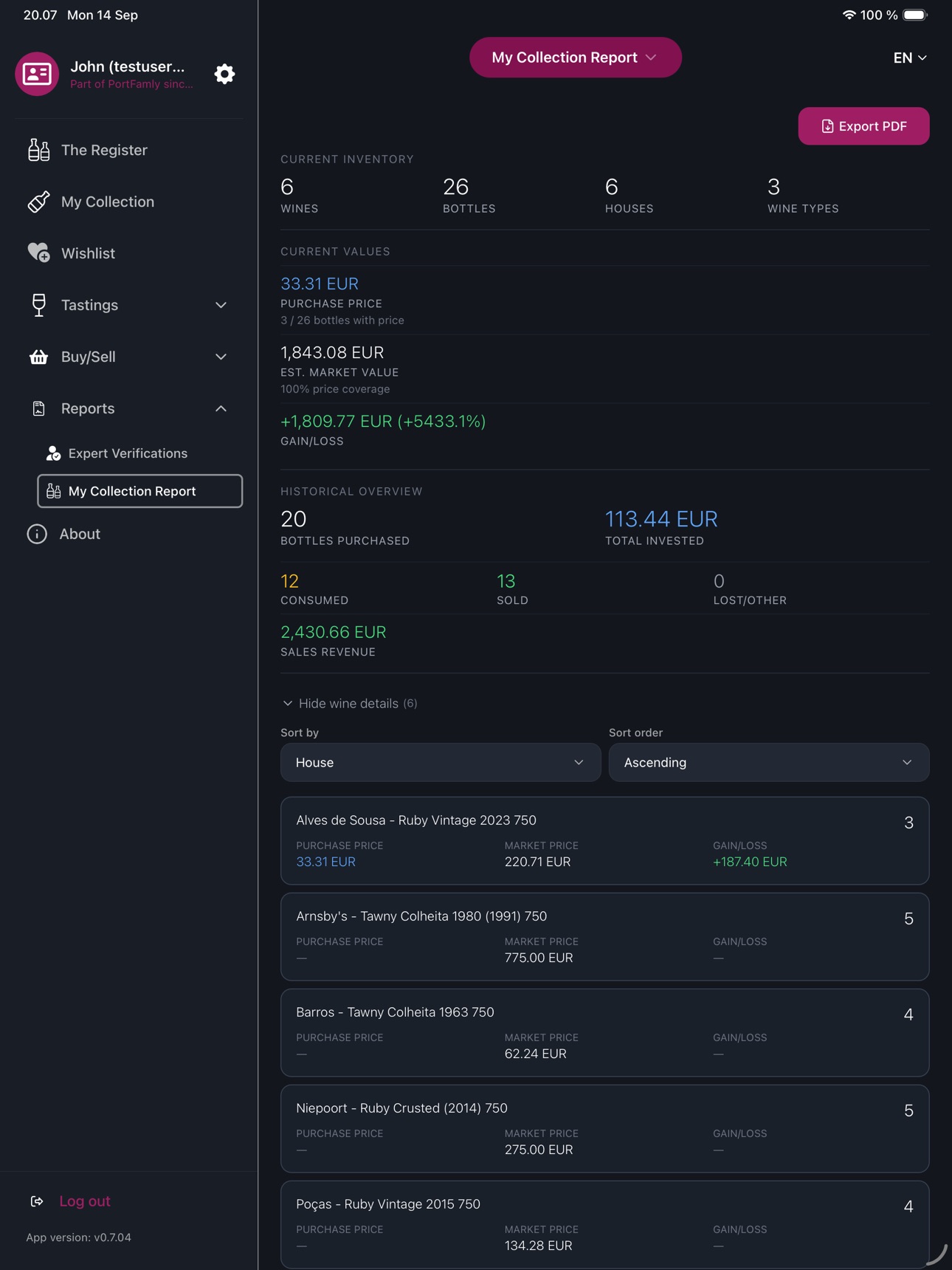
Task: Click the Export PDF button
Action: 863,126
